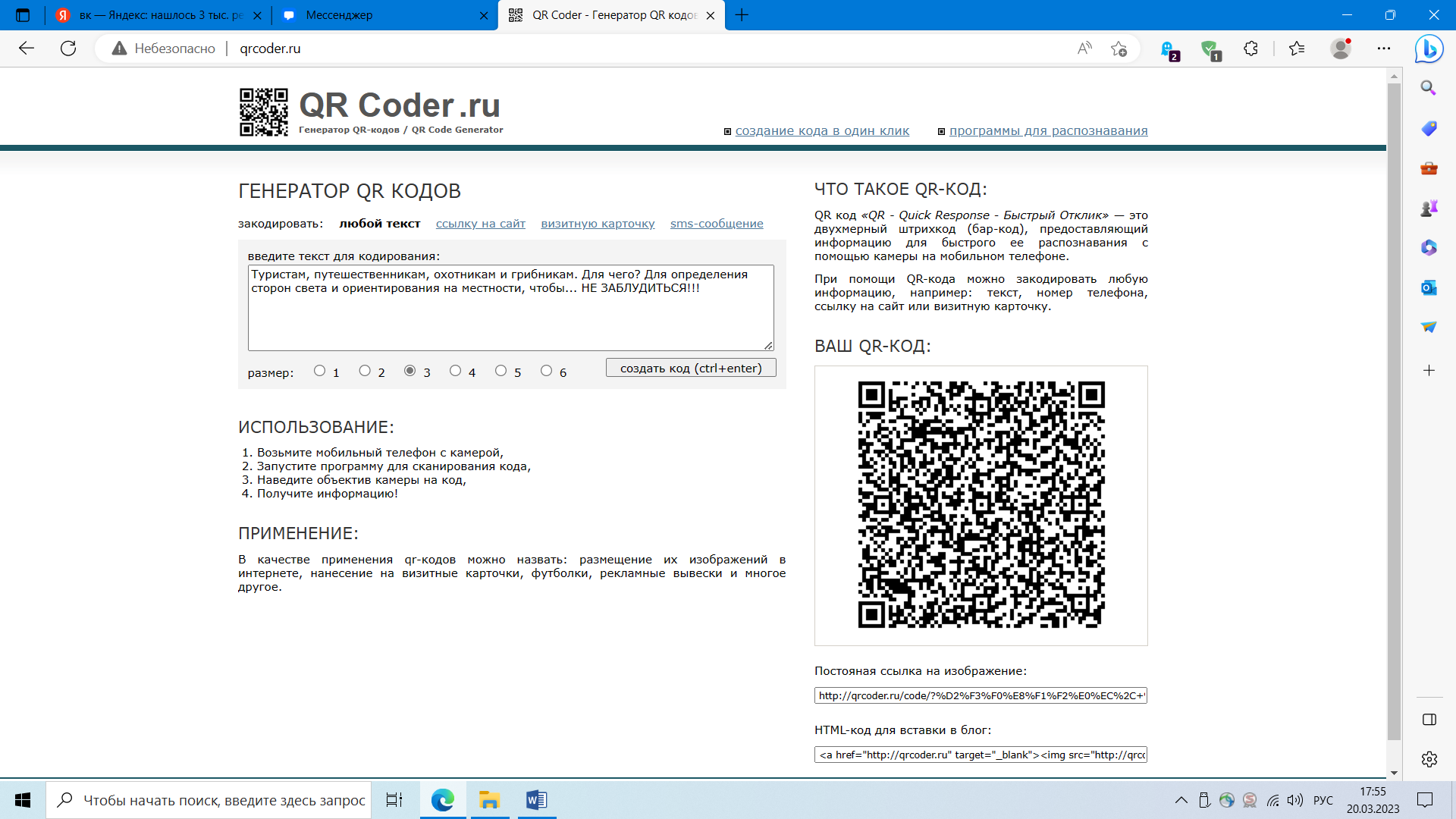
Task: Open the Bing chat sidebar button
Action: (1429, 49)
